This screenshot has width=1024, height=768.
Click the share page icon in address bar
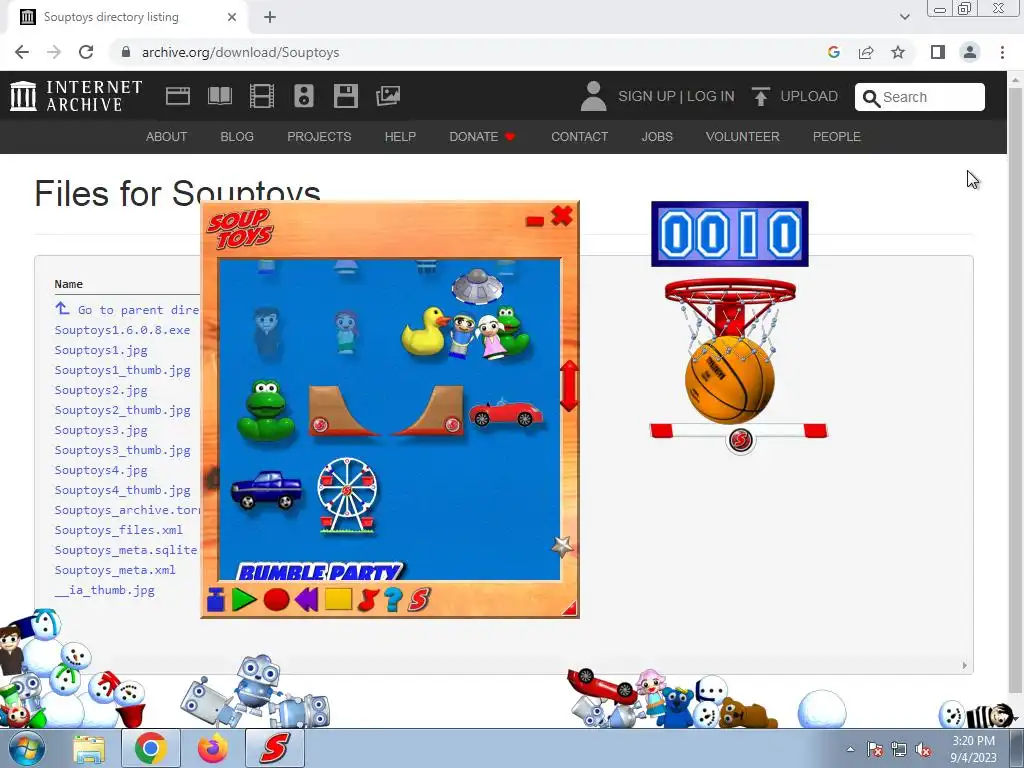click(x=866, y=52)
